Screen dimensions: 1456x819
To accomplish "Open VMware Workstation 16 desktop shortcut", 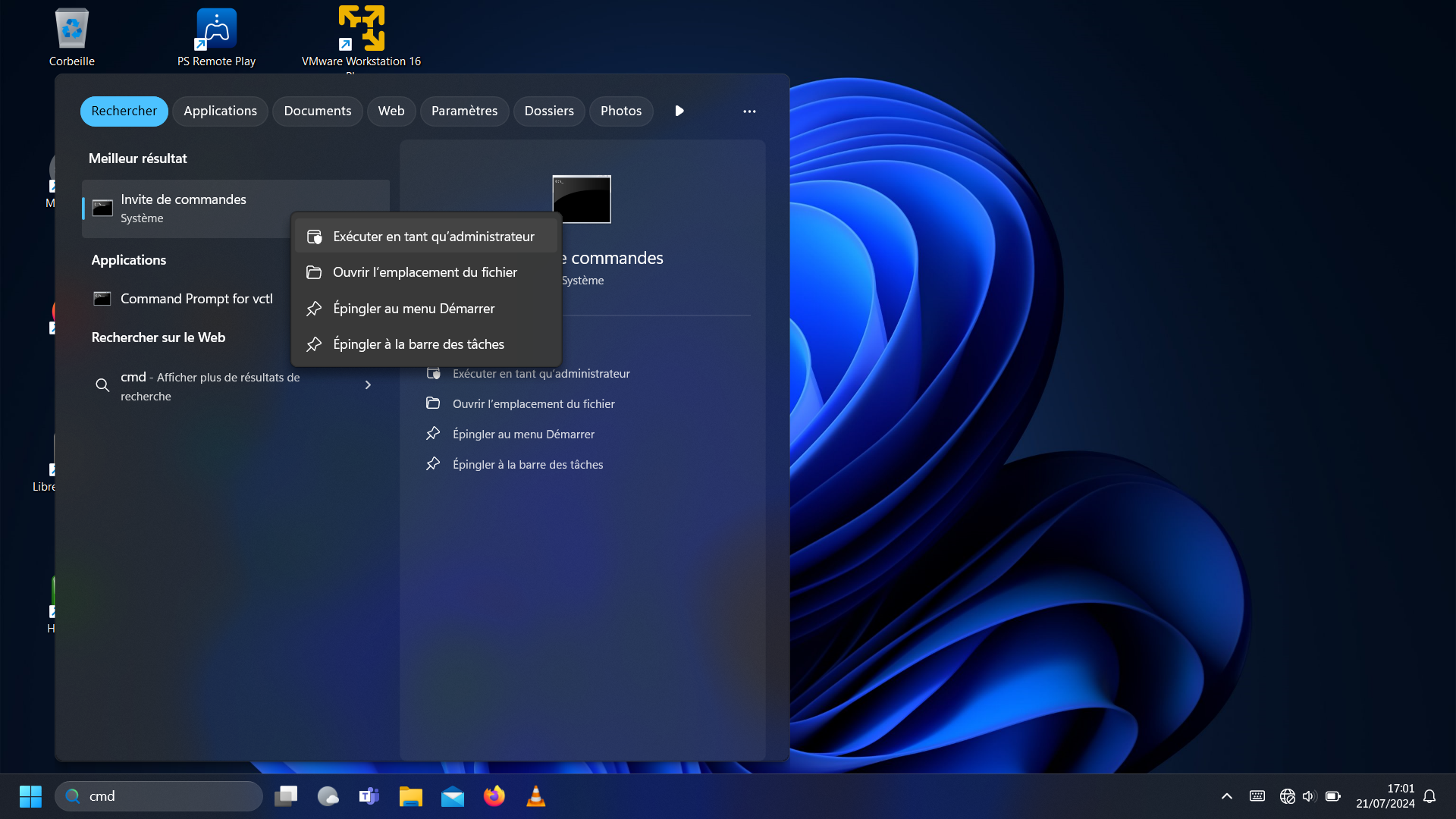I will point(361,36).
